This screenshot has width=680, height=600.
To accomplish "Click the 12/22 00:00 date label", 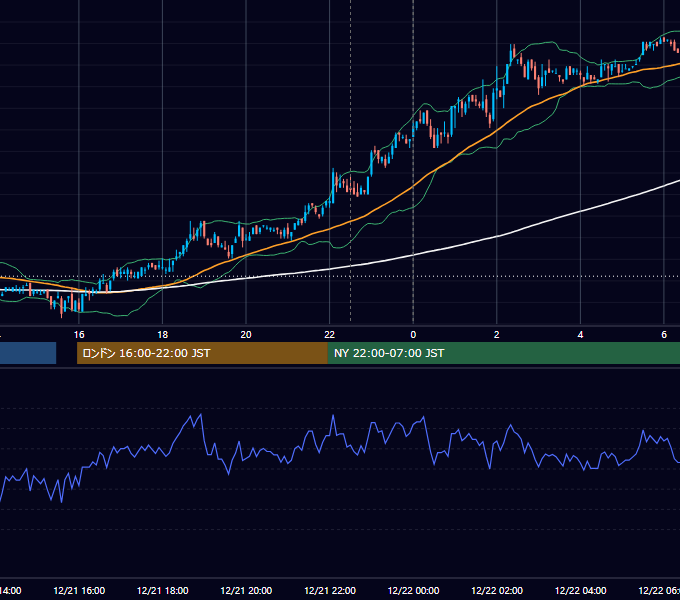I will (x=413, y=591).
